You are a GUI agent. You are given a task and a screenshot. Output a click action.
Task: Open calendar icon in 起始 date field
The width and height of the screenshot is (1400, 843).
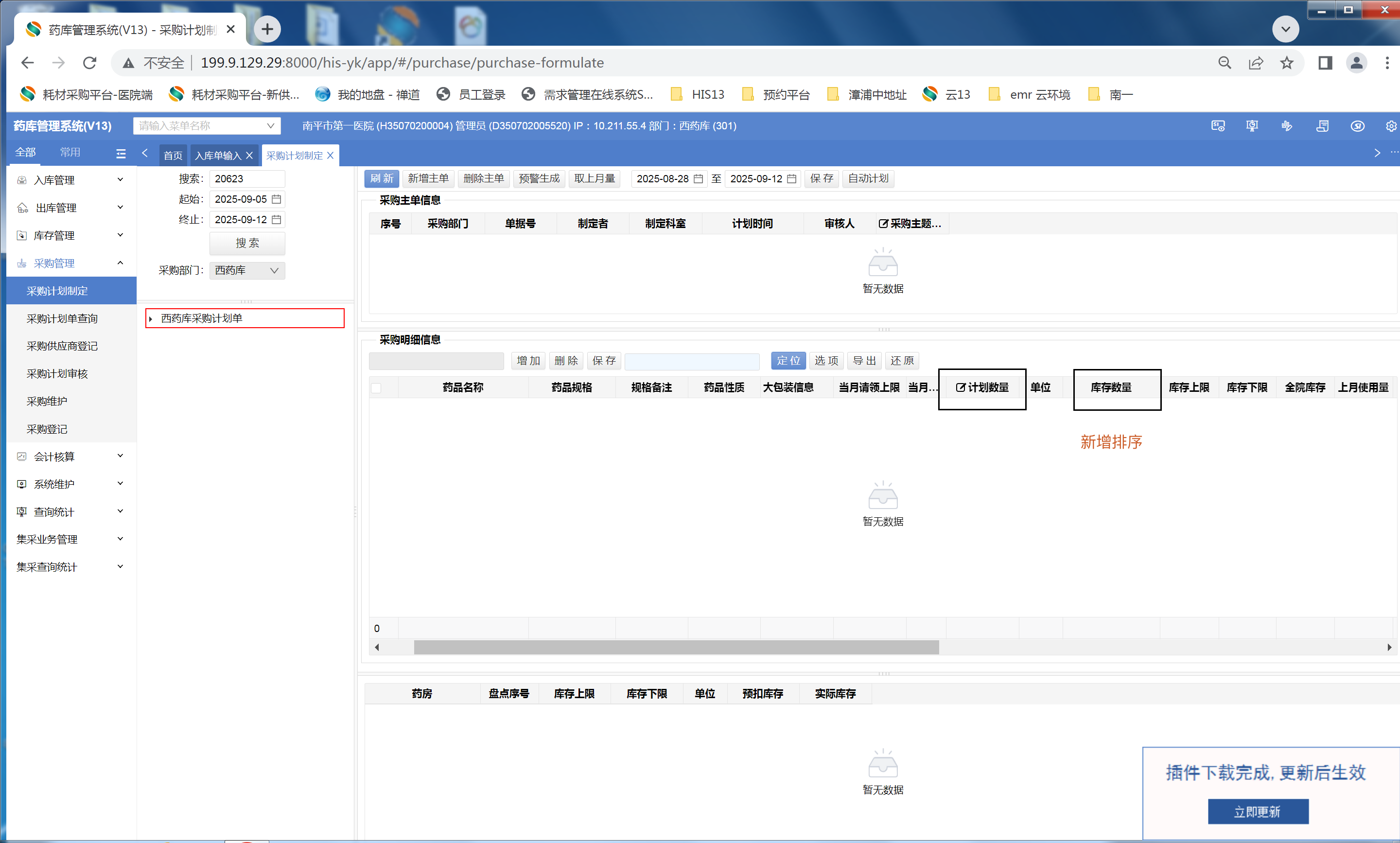[277, 199]
